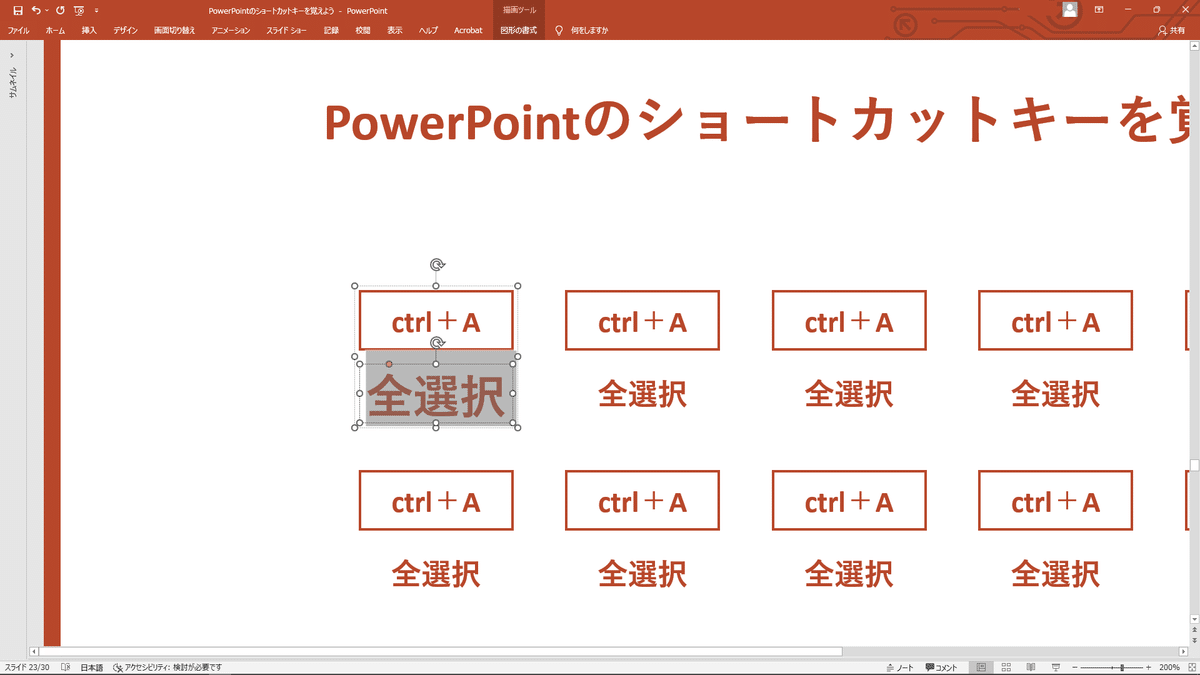
Task: Switch to Slide Sorter view icon
Action: click(x=1006, y=667)
